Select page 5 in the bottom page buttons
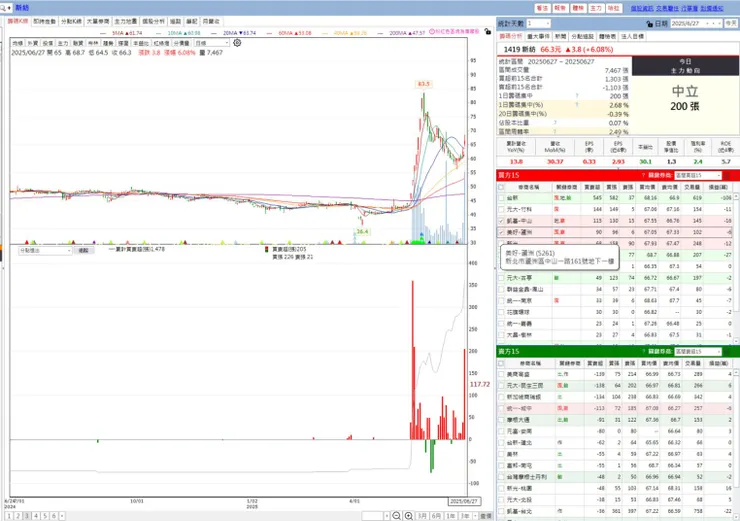The width and height of the screenshot is (740, 521). click(x=45, y=516)
